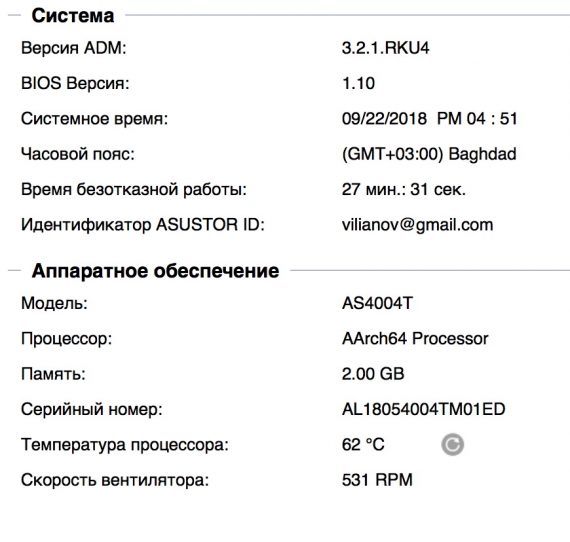Click the uptime value 27 мин.: 31 сек.
570x542 pixels.
(404, 189)
